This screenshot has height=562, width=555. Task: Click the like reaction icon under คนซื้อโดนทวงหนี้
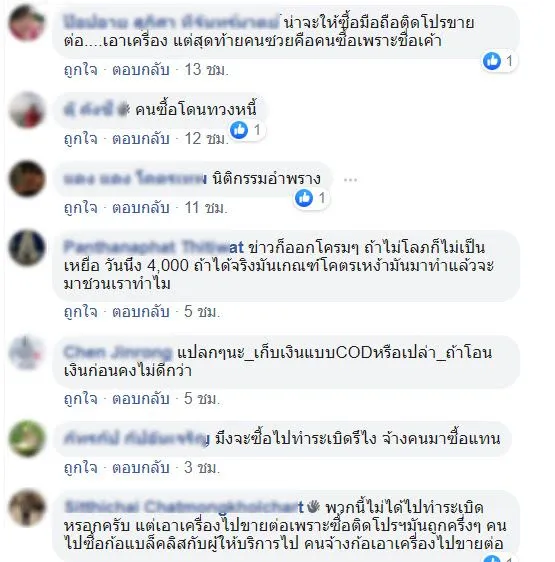tap(239, 130)
